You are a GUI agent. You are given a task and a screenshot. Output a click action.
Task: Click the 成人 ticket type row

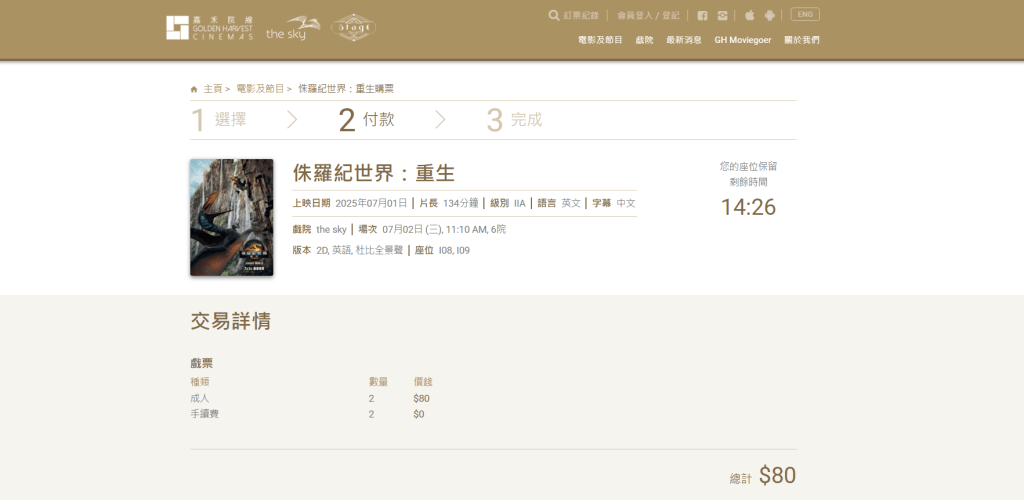[200, 398]
